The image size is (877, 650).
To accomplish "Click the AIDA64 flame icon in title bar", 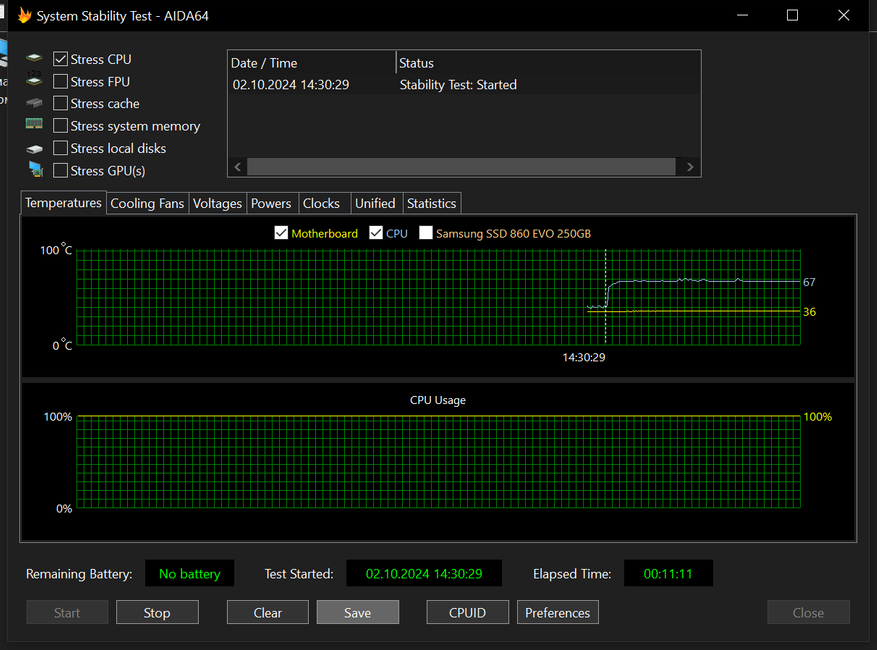I will (x=25, y=16).
